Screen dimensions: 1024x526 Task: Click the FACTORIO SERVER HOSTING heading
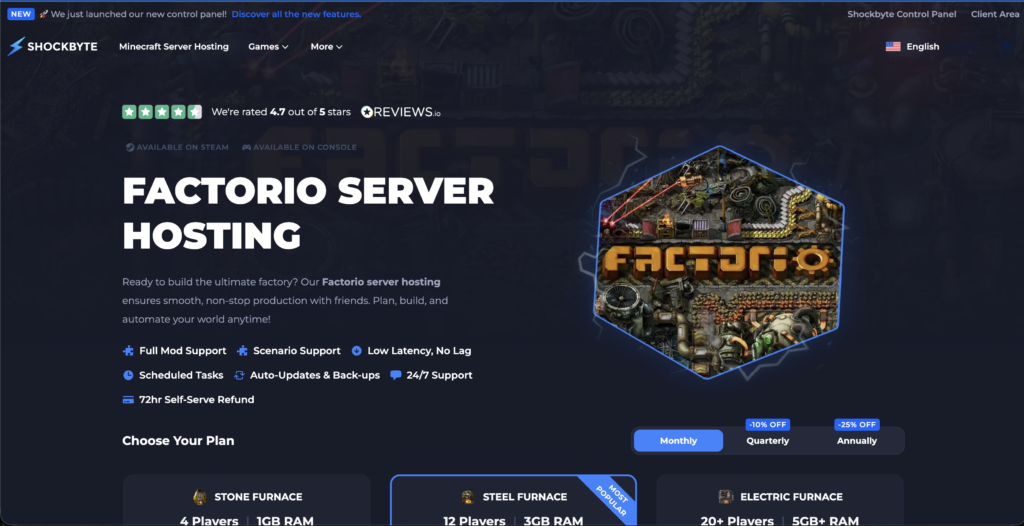pyautogui.click(x=308, y=213)
